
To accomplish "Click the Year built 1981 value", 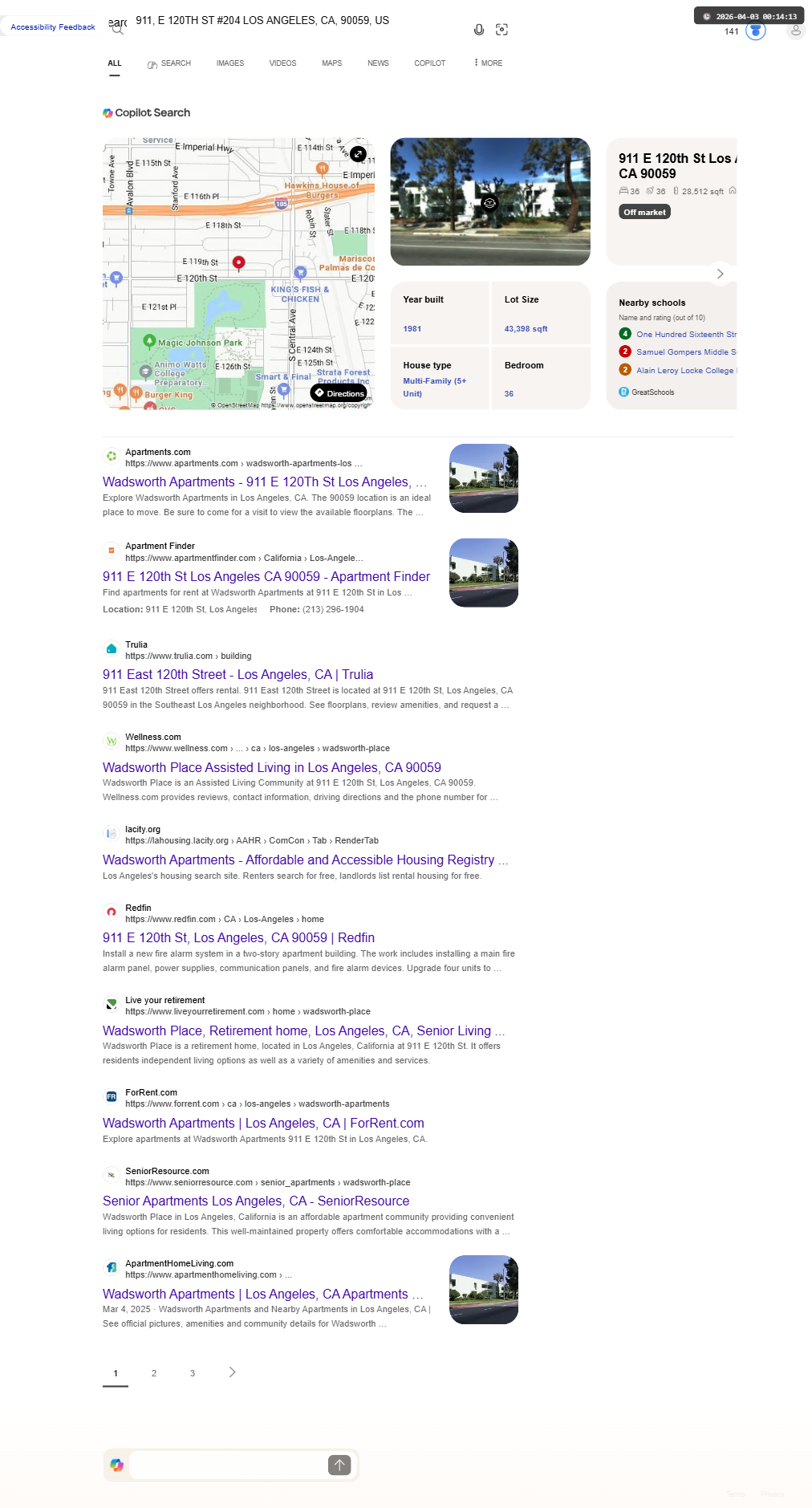I will 412,329.
